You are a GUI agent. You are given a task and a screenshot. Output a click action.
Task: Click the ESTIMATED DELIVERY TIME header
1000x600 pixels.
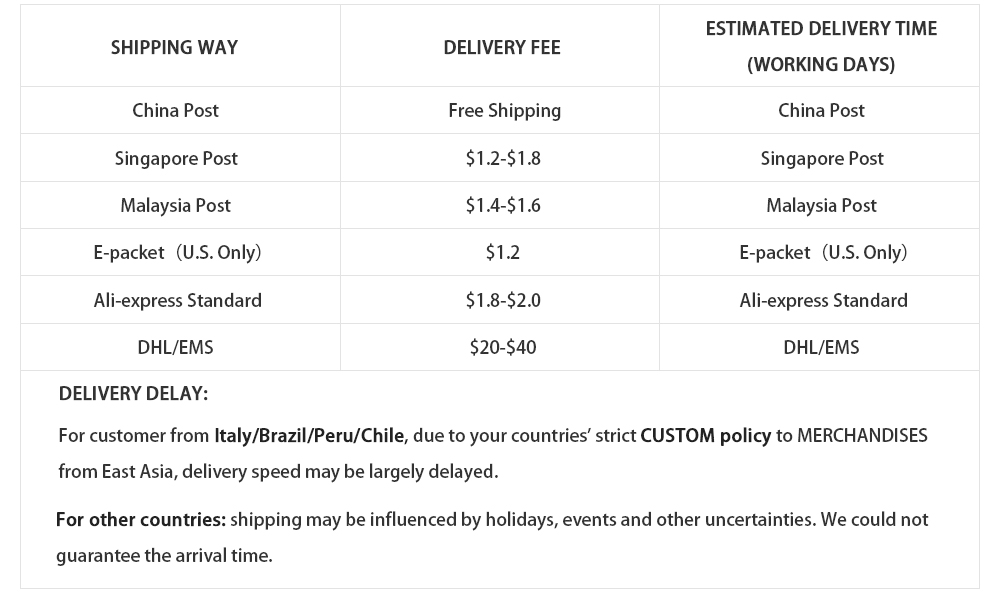pyautogui.click(x=821, y=46)
